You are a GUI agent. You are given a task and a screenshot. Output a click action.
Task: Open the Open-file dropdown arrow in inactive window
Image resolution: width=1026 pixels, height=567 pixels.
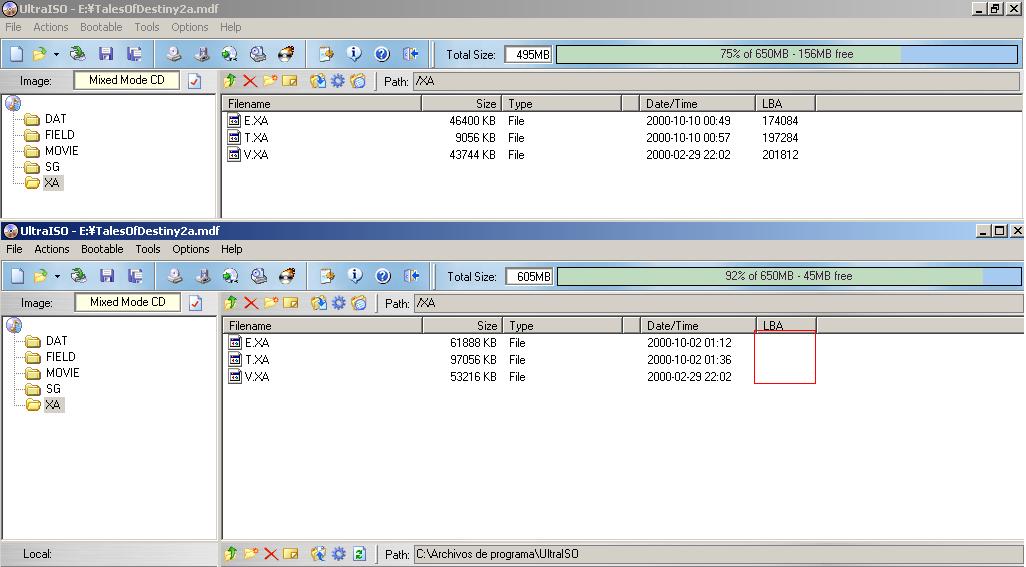(x=56, y=54)
